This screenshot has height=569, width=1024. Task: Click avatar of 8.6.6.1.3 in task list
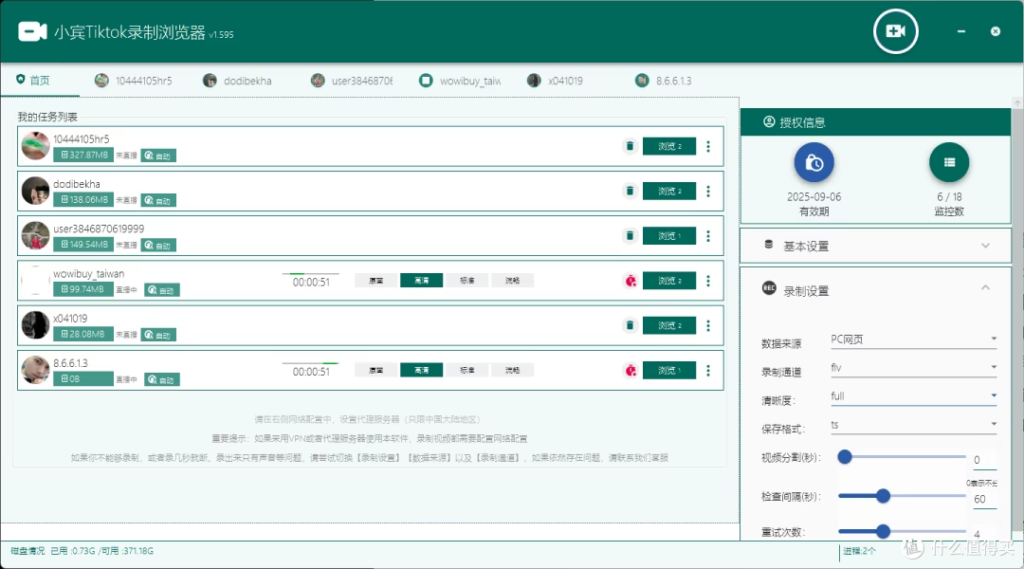[35, 370]
